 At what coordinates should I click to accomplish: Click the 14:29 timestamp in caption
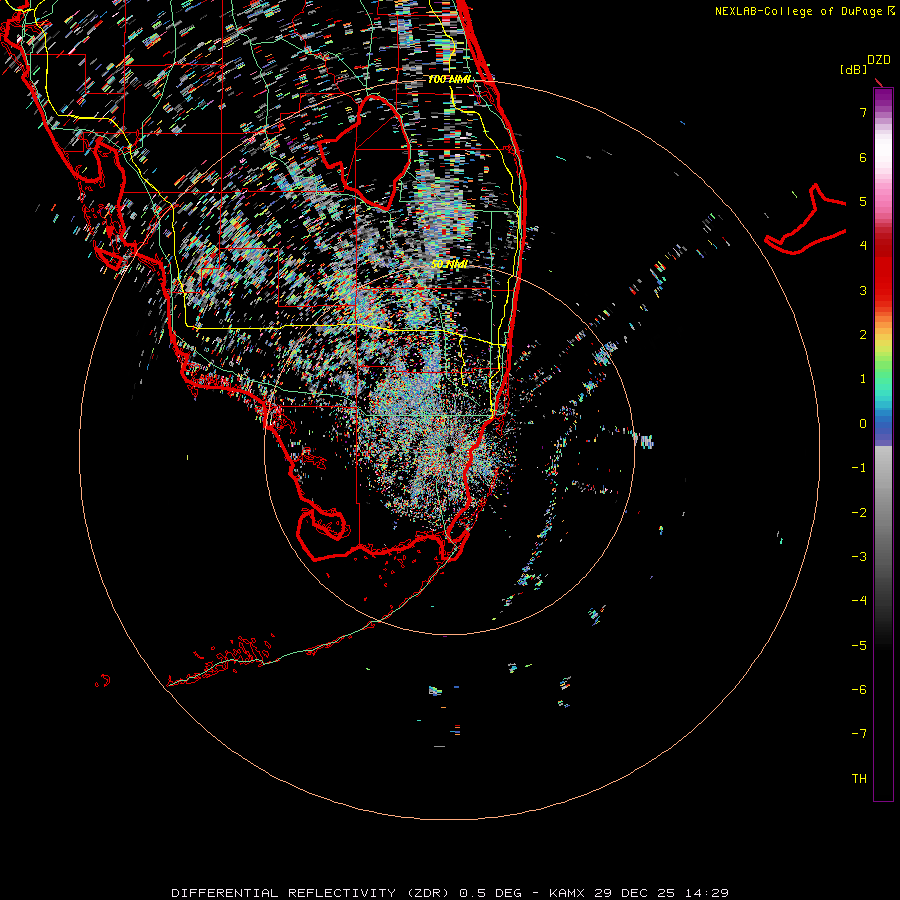[x=707, y=893]
